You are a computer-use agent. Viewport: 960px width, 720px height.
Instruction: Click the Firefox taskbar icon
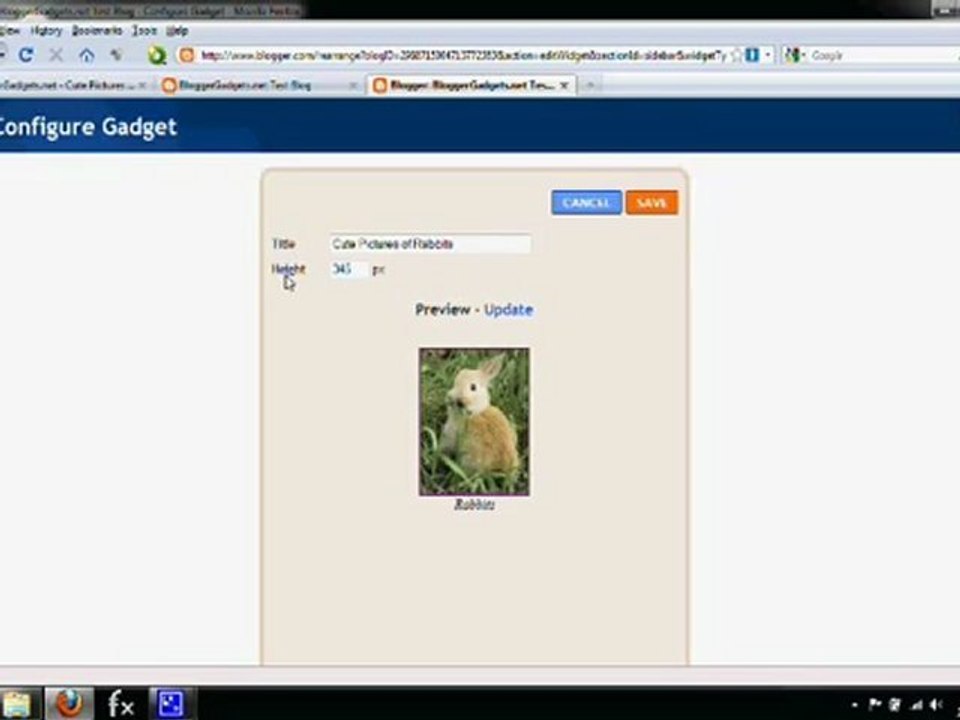click(69, 703)
